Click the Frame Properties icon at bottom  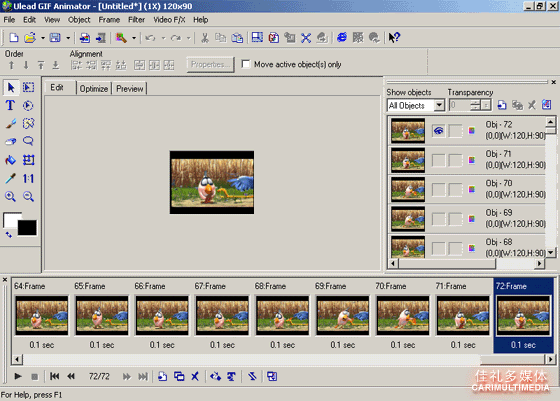coord(272,376)
